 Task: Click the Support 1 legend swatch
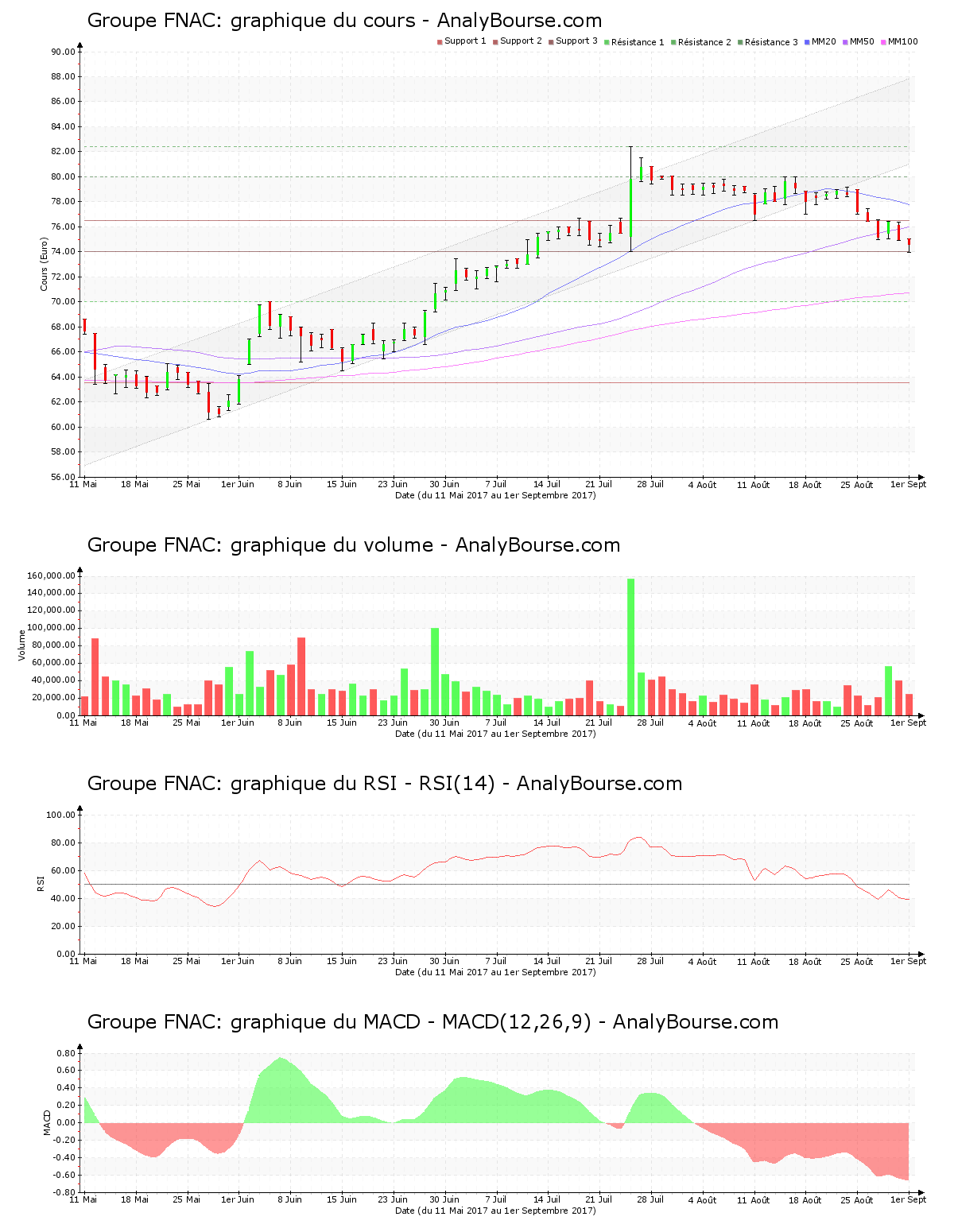pyautogui.click(x=440, y=41)
